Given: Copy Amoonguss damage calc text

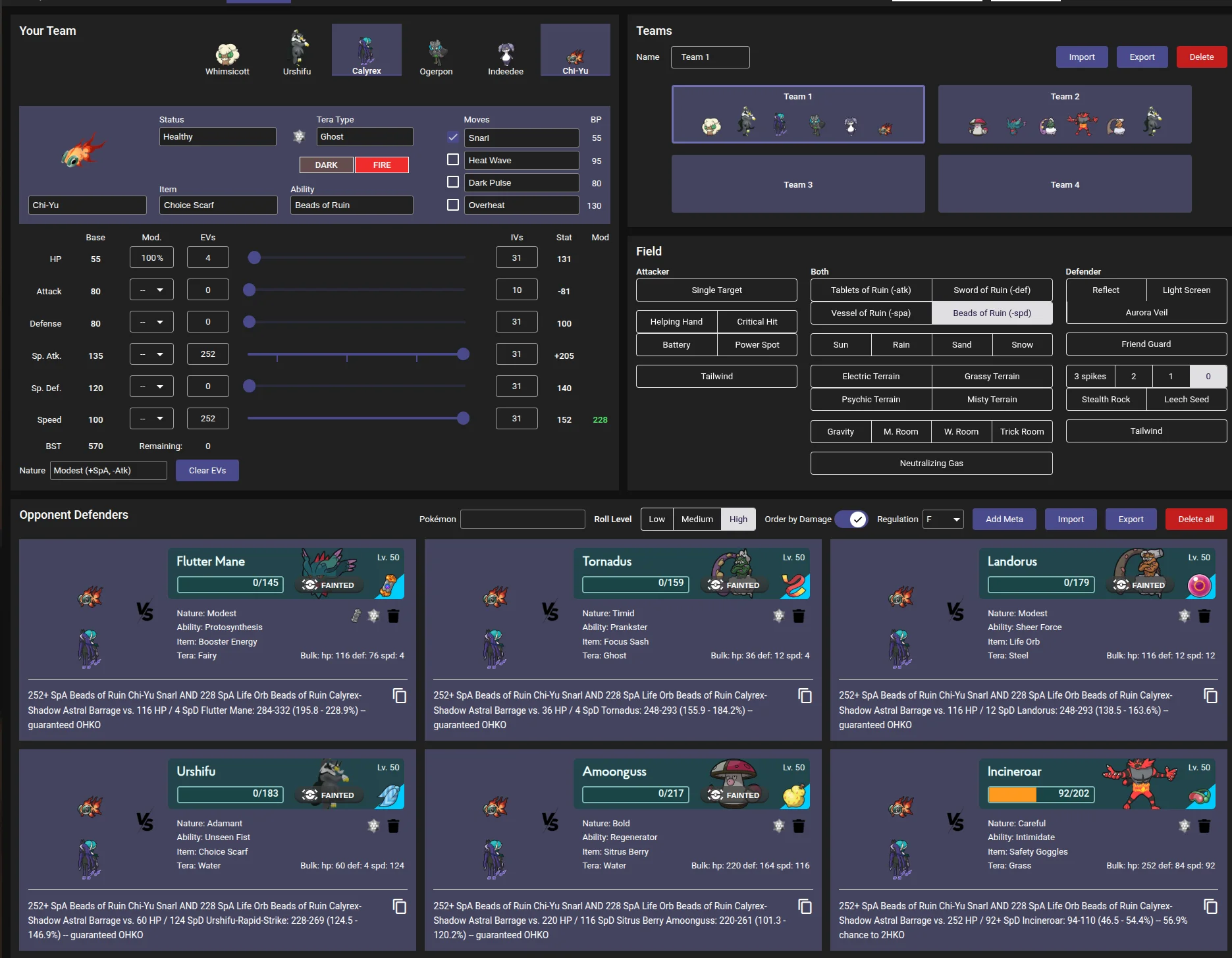Looking at the screenshot, I should point(805,907).
